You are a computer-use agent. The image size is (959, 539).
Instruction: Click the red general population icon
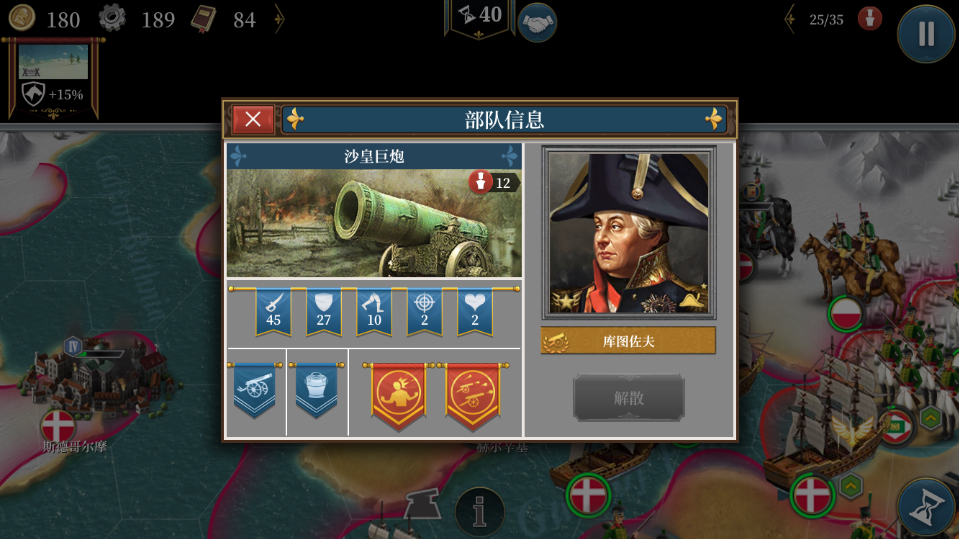pyautogui.click(x=870, y=19)
